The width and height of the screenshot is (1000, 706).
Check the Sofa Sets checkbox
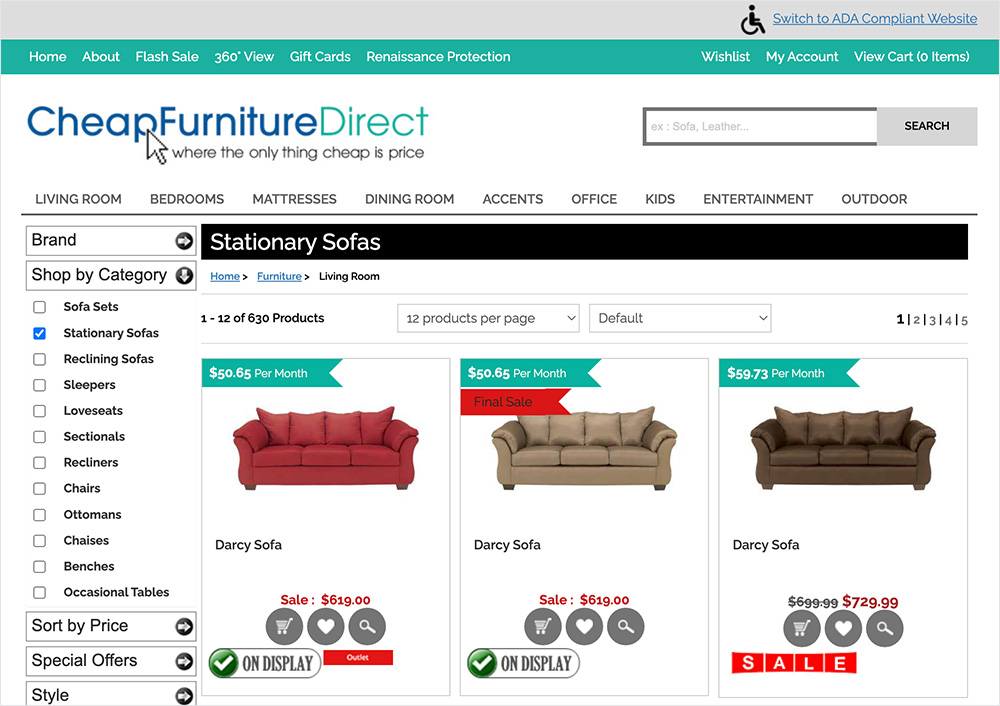40,307
